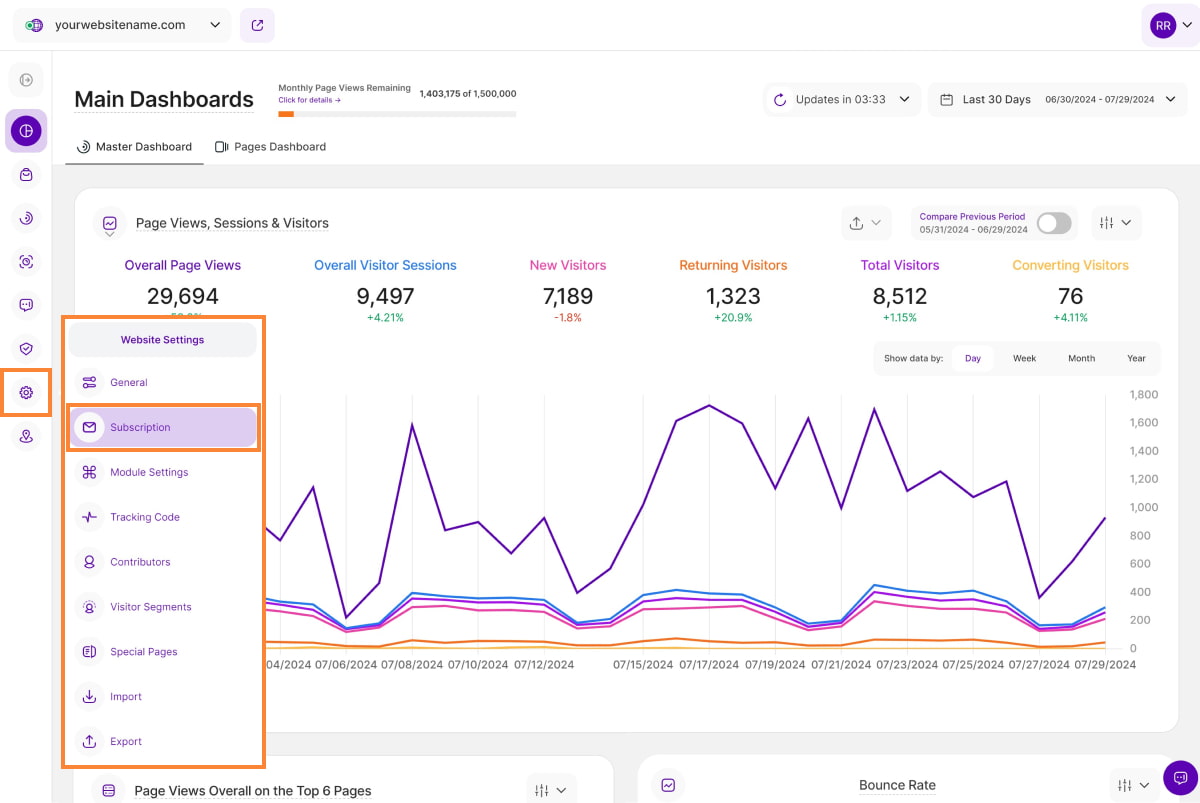Click the expand sidebar arrow icon

pos(26,80)
